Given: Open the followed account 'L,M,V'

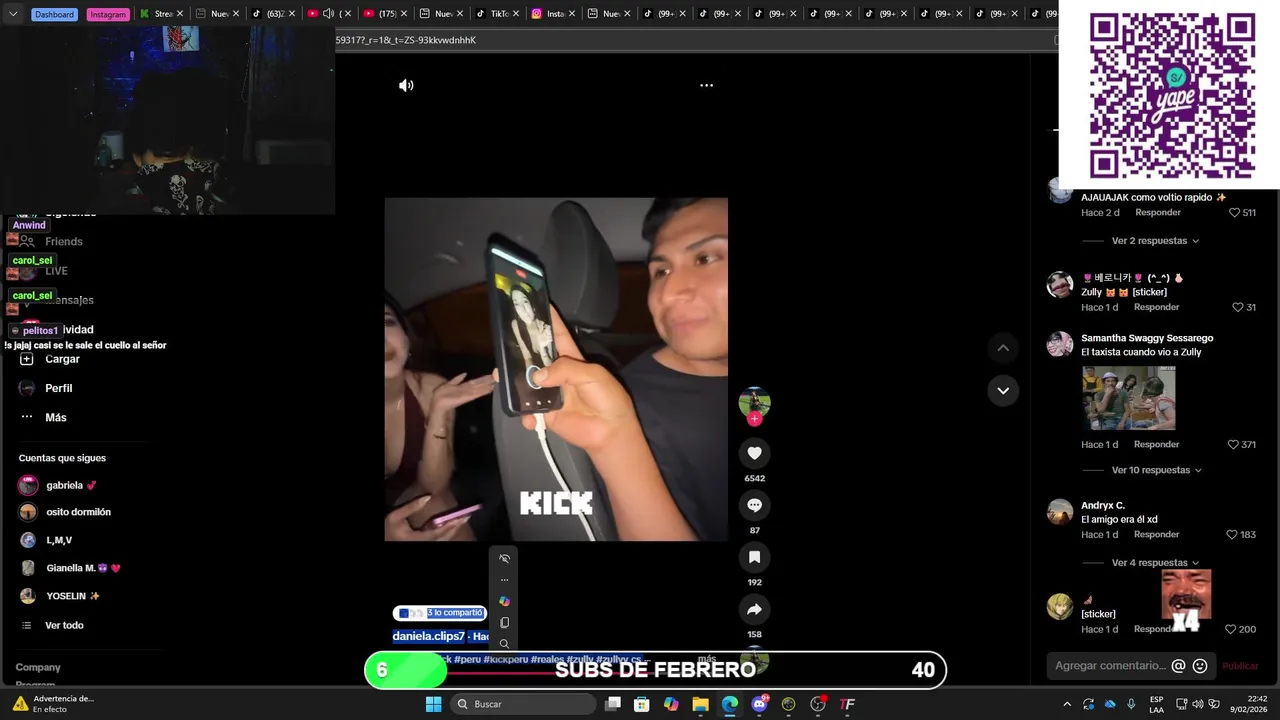Looking at the screenshot, I should point(46,540).
